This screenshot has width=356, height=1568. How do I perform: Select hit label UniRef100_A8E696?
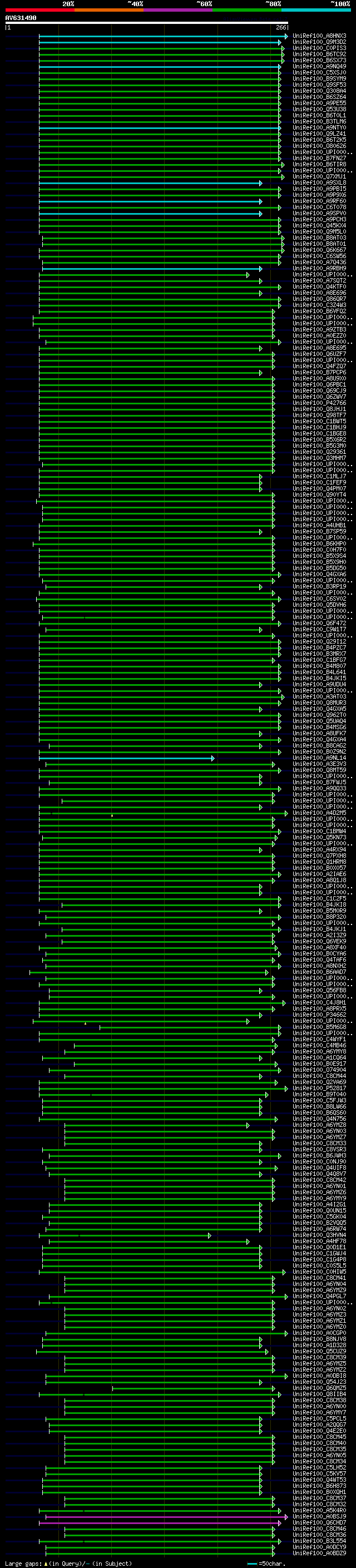pos(319,293)
